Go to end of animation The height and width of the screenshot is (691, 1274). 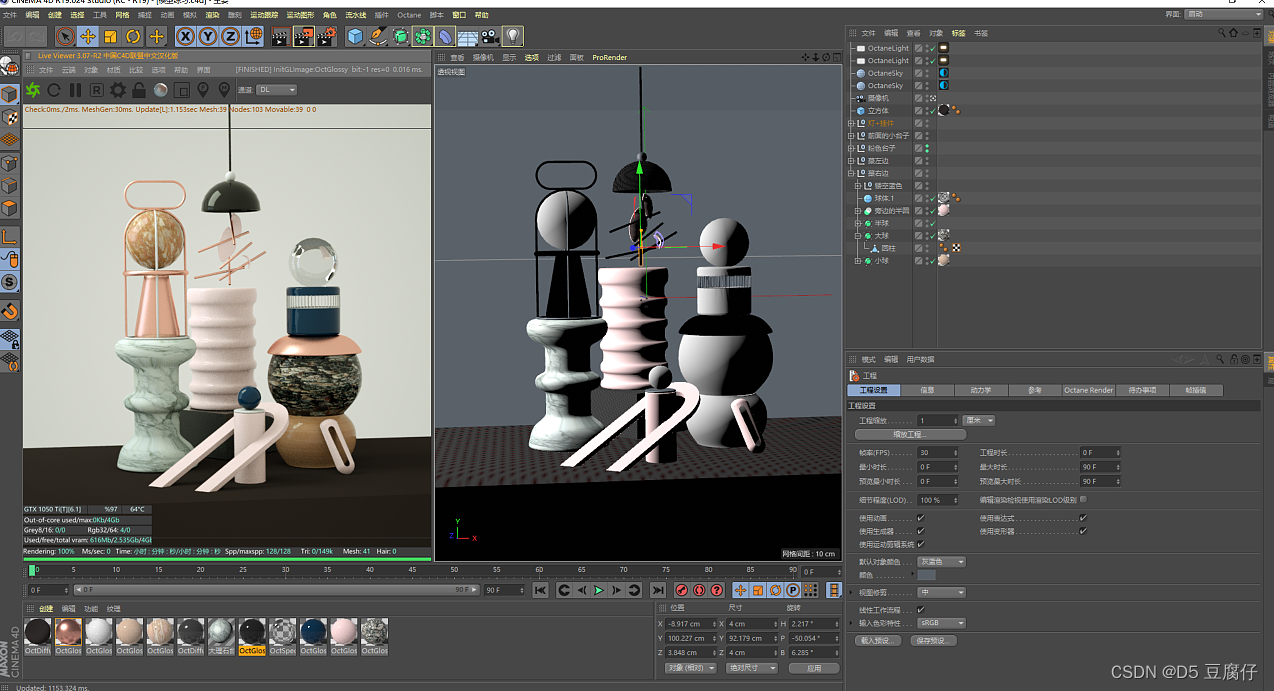658,591
